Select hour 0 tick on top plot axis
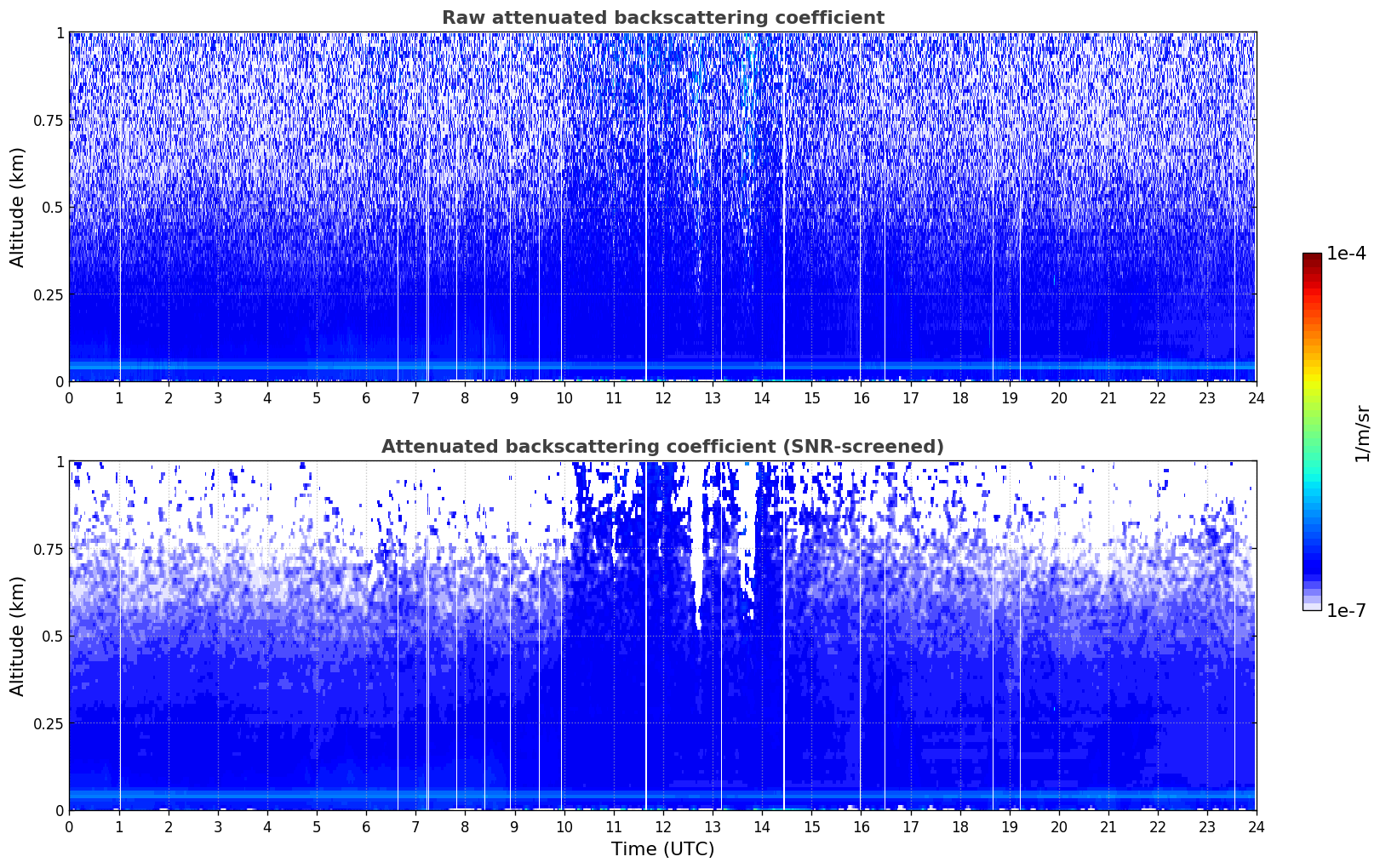 point(70,398)
